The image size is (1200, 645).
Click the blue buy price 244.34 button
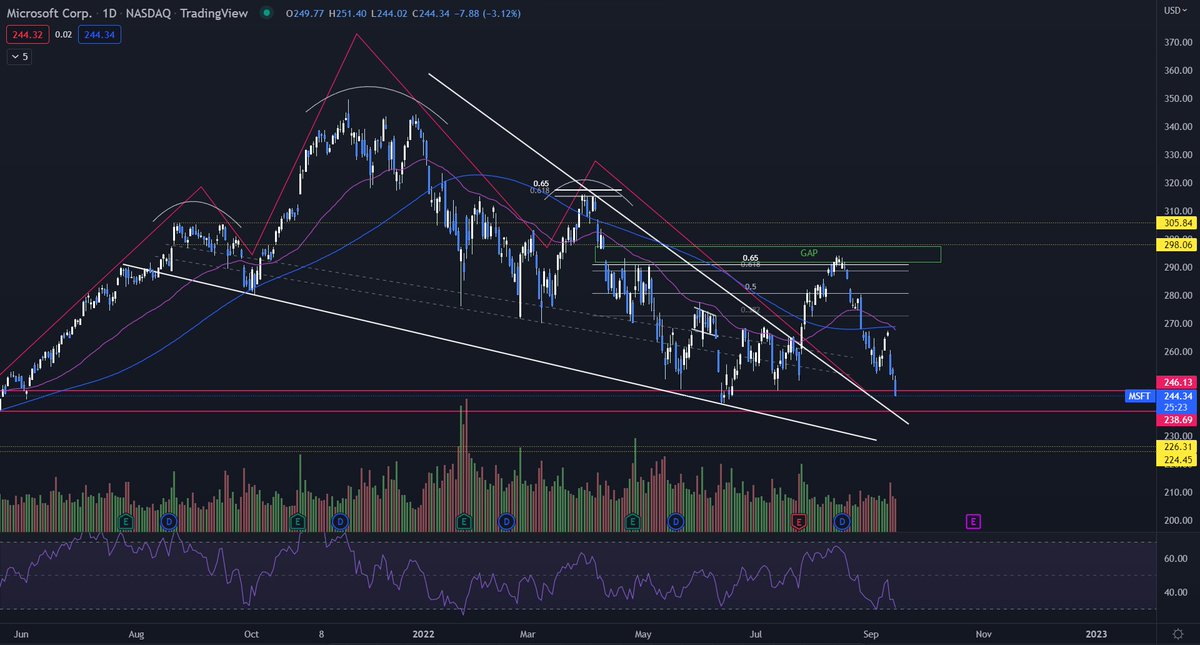coord(101,35)
